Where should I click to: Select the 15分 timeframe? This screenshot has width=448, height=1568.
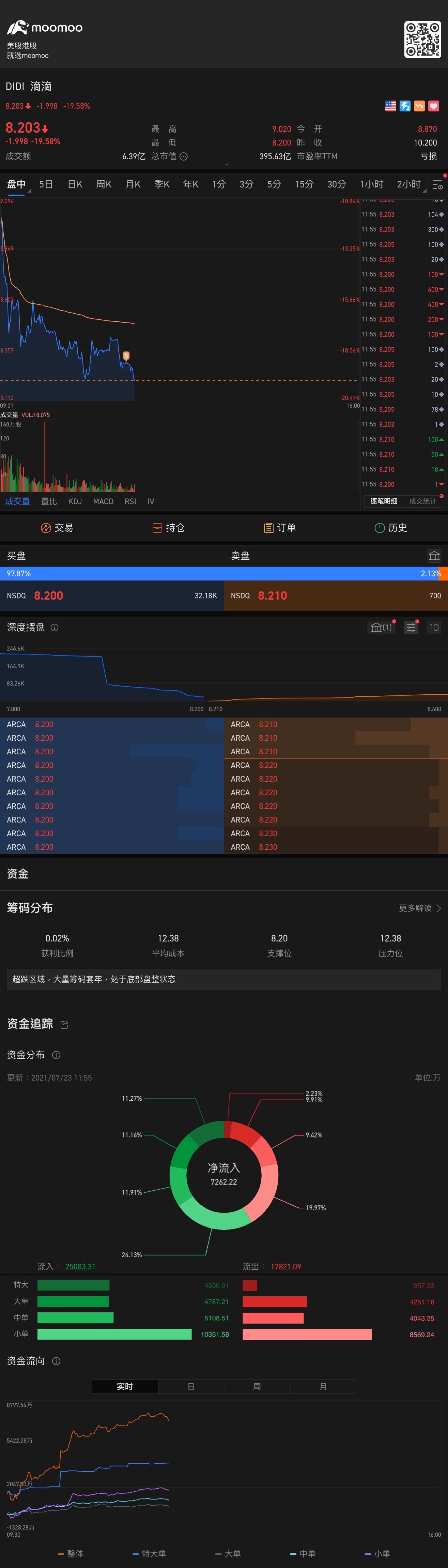click(x=304, y=184)
